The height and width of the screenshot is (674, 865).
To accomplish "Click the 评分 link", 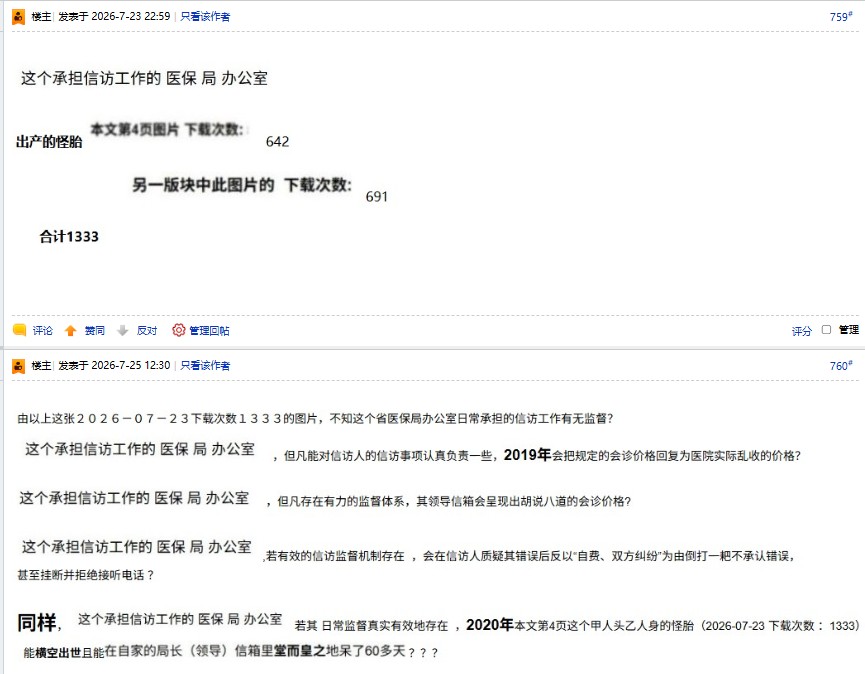I will (x=802, y=331).
